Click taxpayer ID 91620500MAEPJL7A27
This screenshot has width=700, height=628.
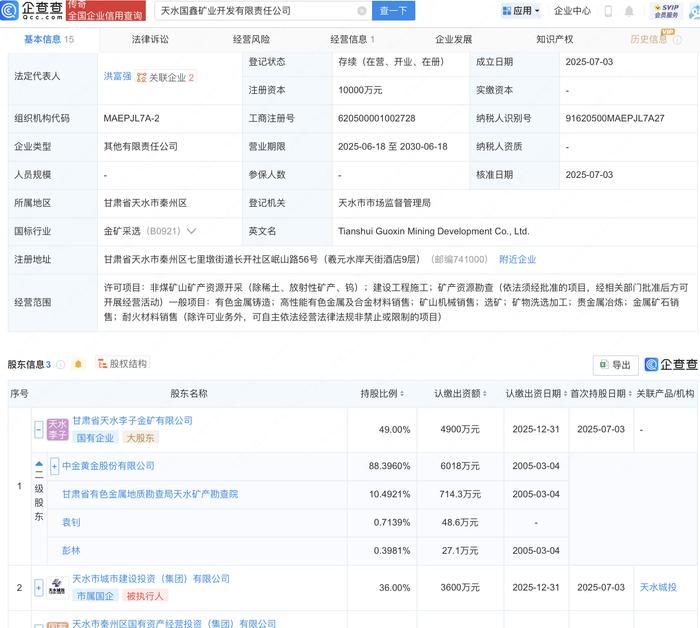pyautogui.click(x=615, y=118)
